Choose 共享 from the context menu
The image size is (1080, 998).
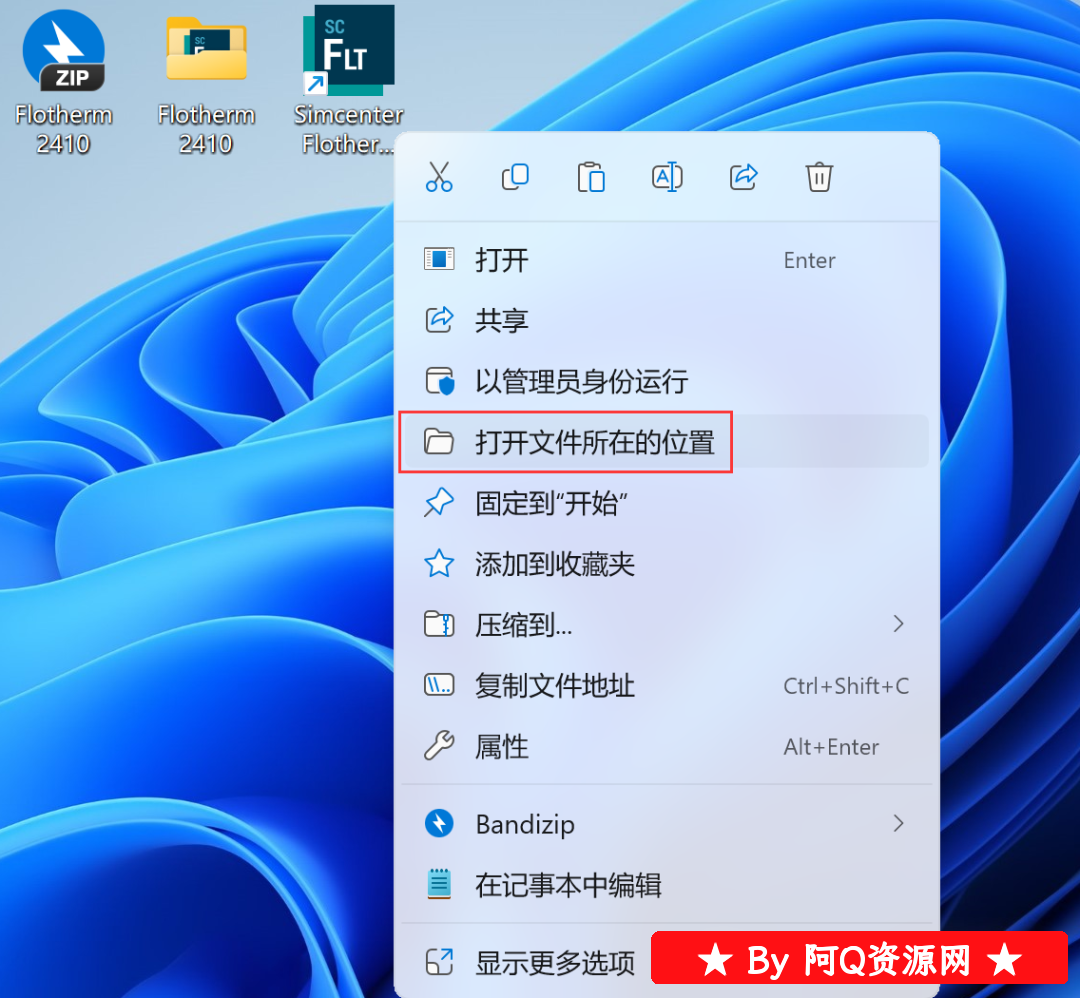[x=665, y=320]
